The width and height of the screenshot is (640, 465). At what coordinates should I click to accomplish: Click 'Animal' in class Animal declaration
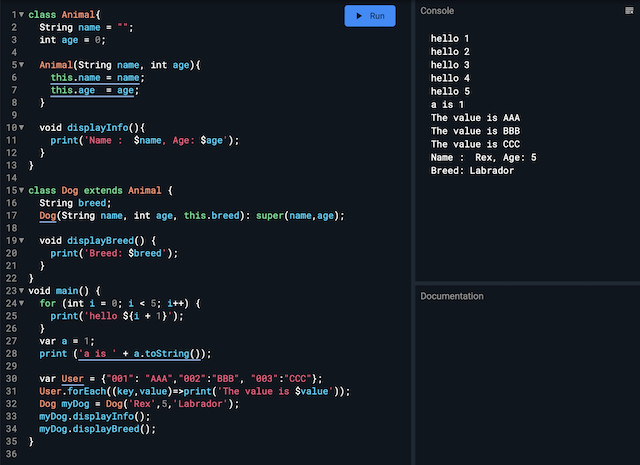[x=78, y=15]
